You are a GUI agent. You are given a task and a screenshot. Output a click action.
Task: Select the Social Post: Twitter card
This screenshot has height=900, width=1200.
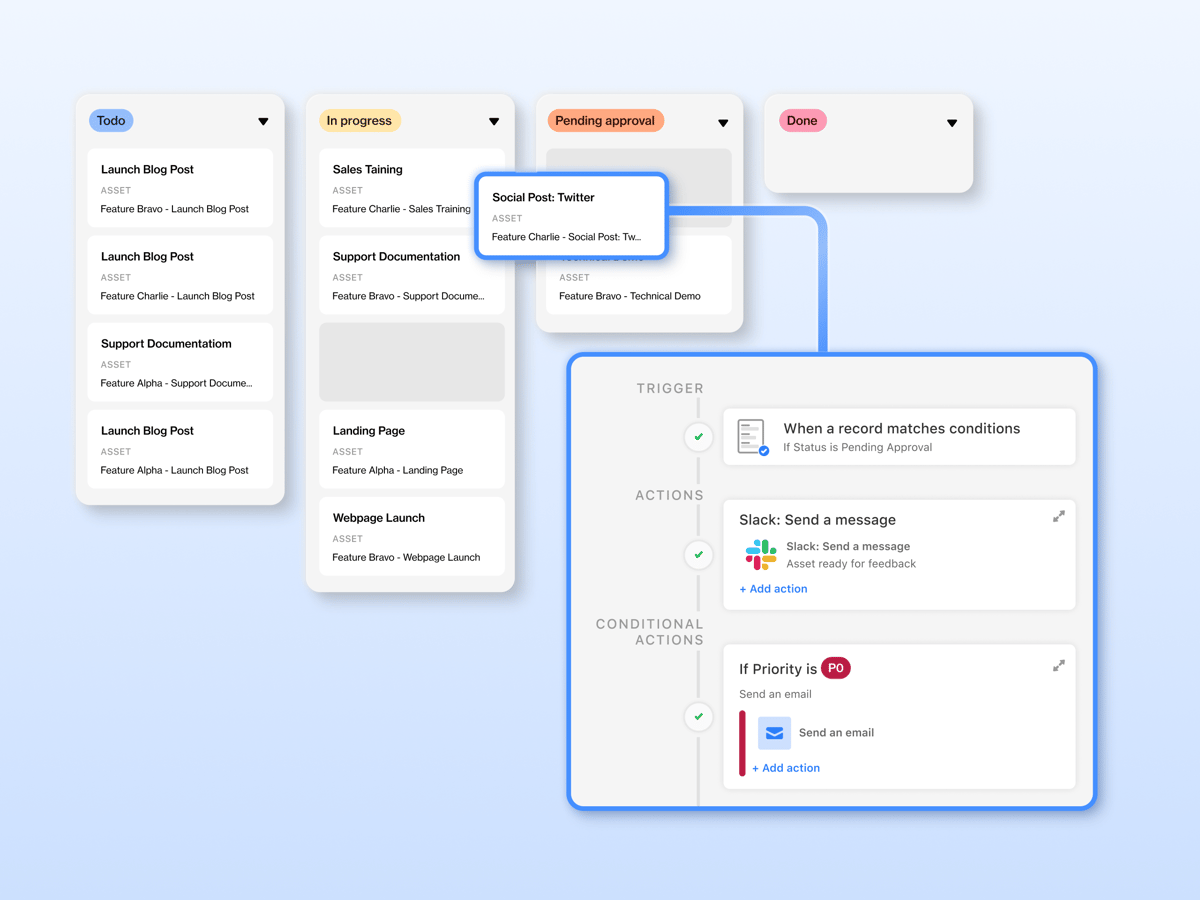pyautogui.click(x=570, y=215)
